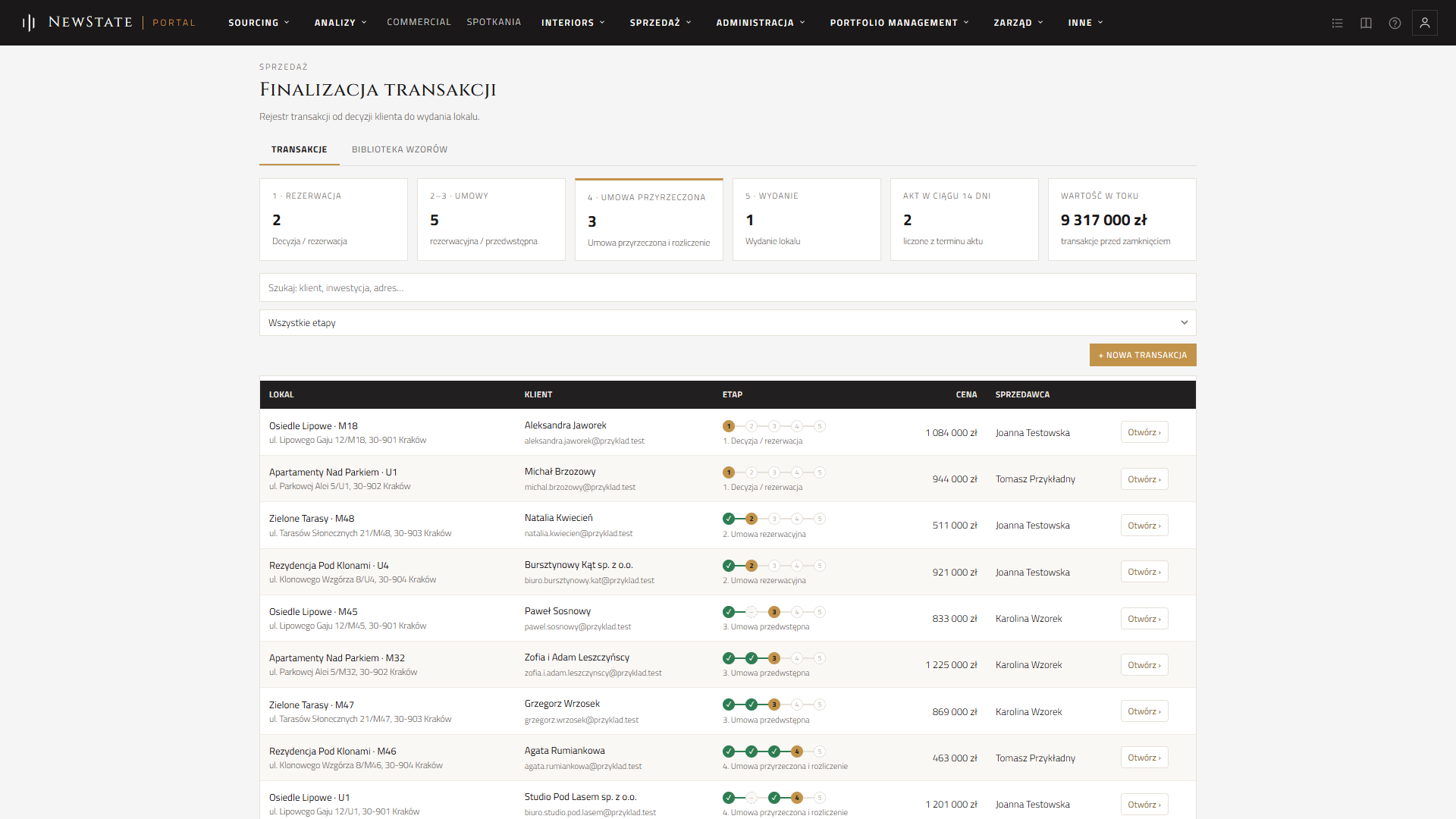The height and width of the screenshot is (819, 1456).
Task: Click email aleksandra.jaworek@przyklad.test
Action: (x=585, y=441)
